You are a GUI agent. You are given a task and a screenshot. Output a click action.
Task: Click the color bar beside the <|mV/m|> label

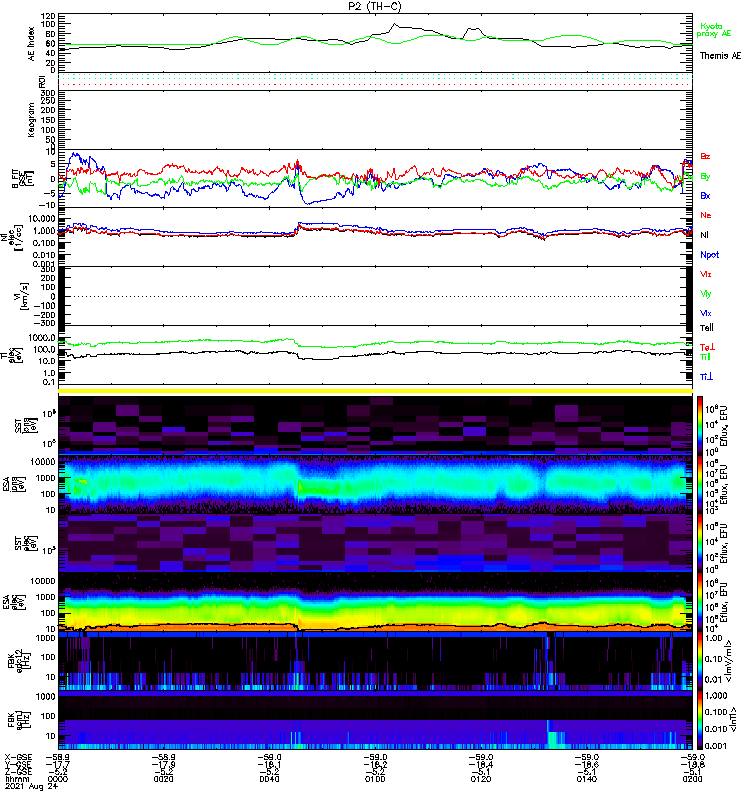pos(700,661)
